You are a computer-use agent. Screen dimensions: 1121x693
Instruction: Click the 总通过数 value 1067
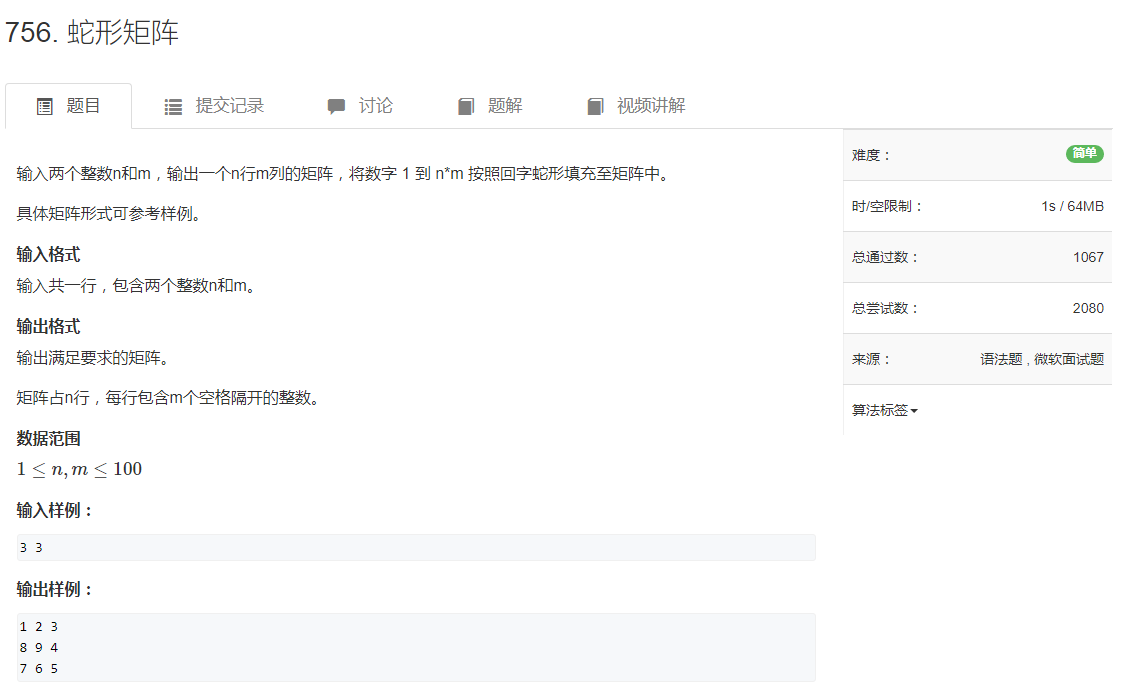pos(1089,257)
